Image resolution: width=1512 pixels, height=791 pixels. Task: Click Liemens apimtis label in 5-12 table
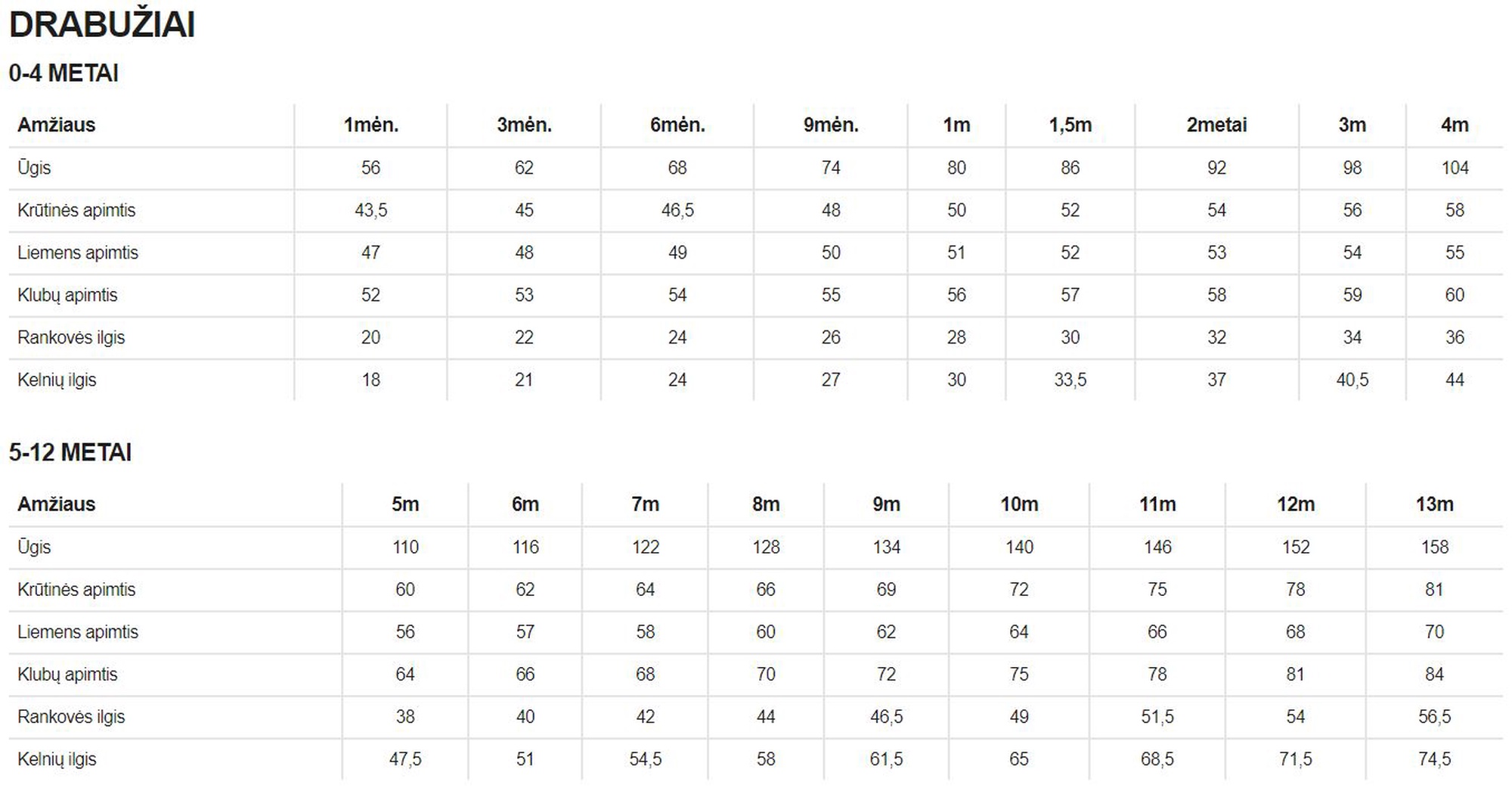click(x=78, y=632)
